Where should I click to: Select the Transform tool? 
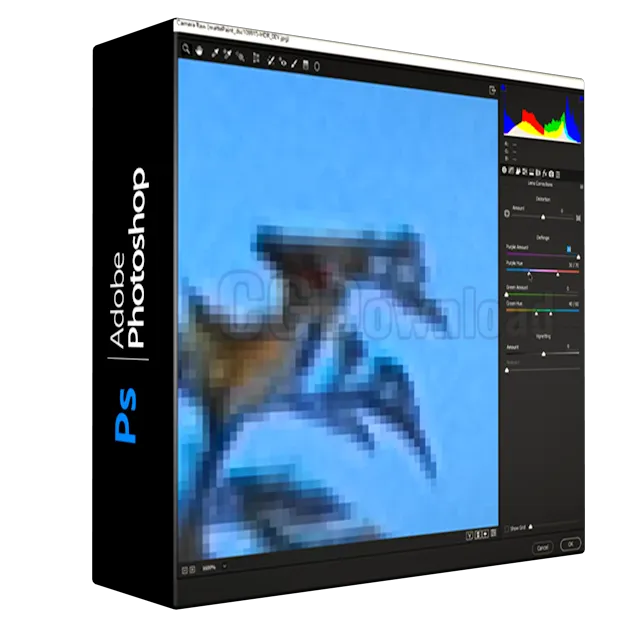click(x=256, y=58)
